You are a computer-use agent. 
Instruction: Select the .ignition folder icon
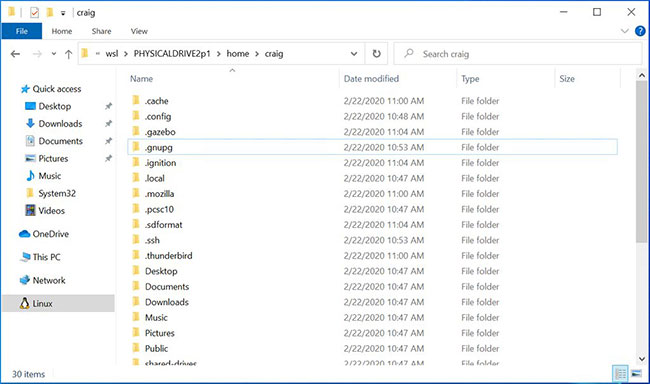pos(136,162)
